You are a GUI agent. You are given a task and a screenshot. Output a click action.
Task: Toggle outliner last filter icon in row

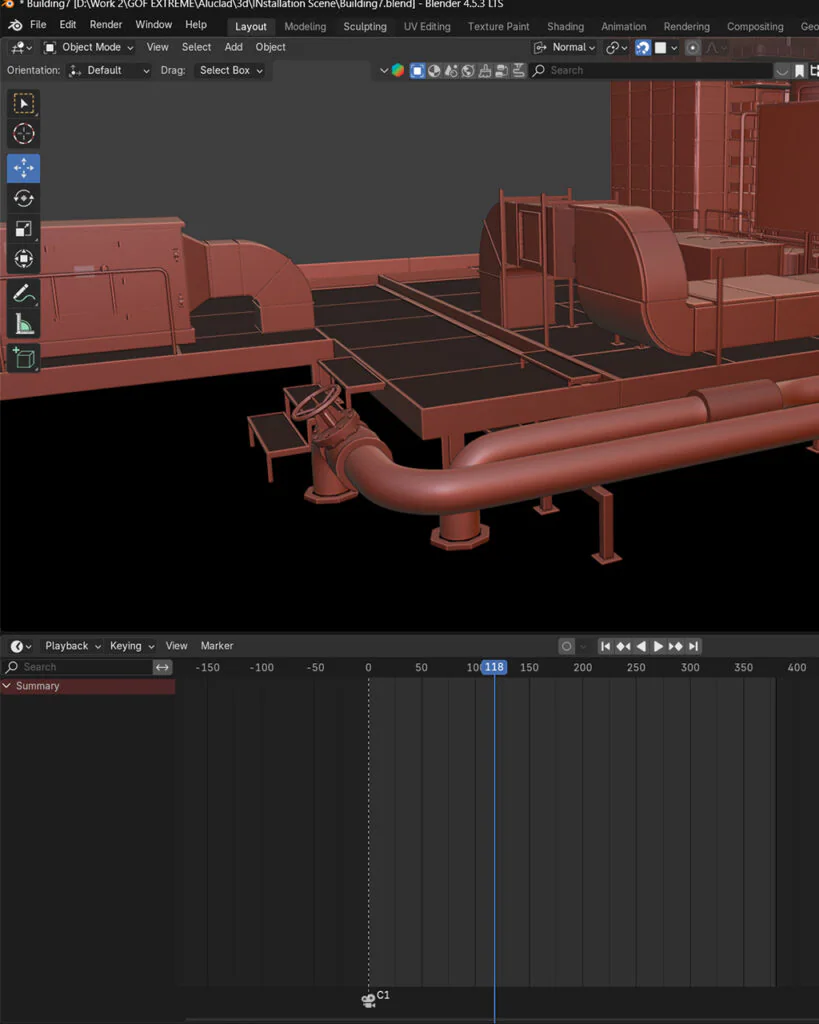click(519, 71)
